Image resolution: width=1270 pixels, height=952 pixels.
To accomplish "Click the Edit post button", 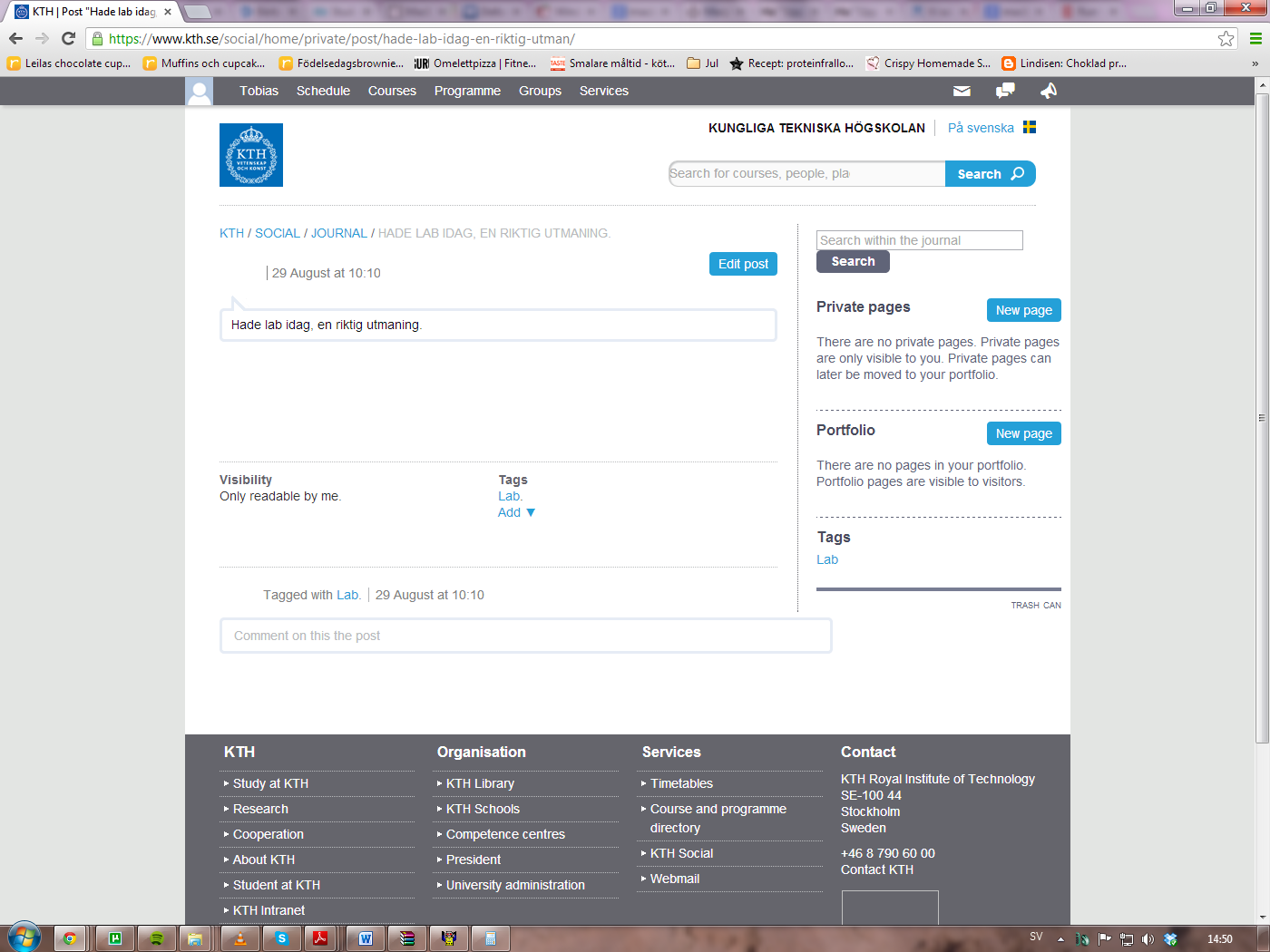I will [x=743, y=263].
